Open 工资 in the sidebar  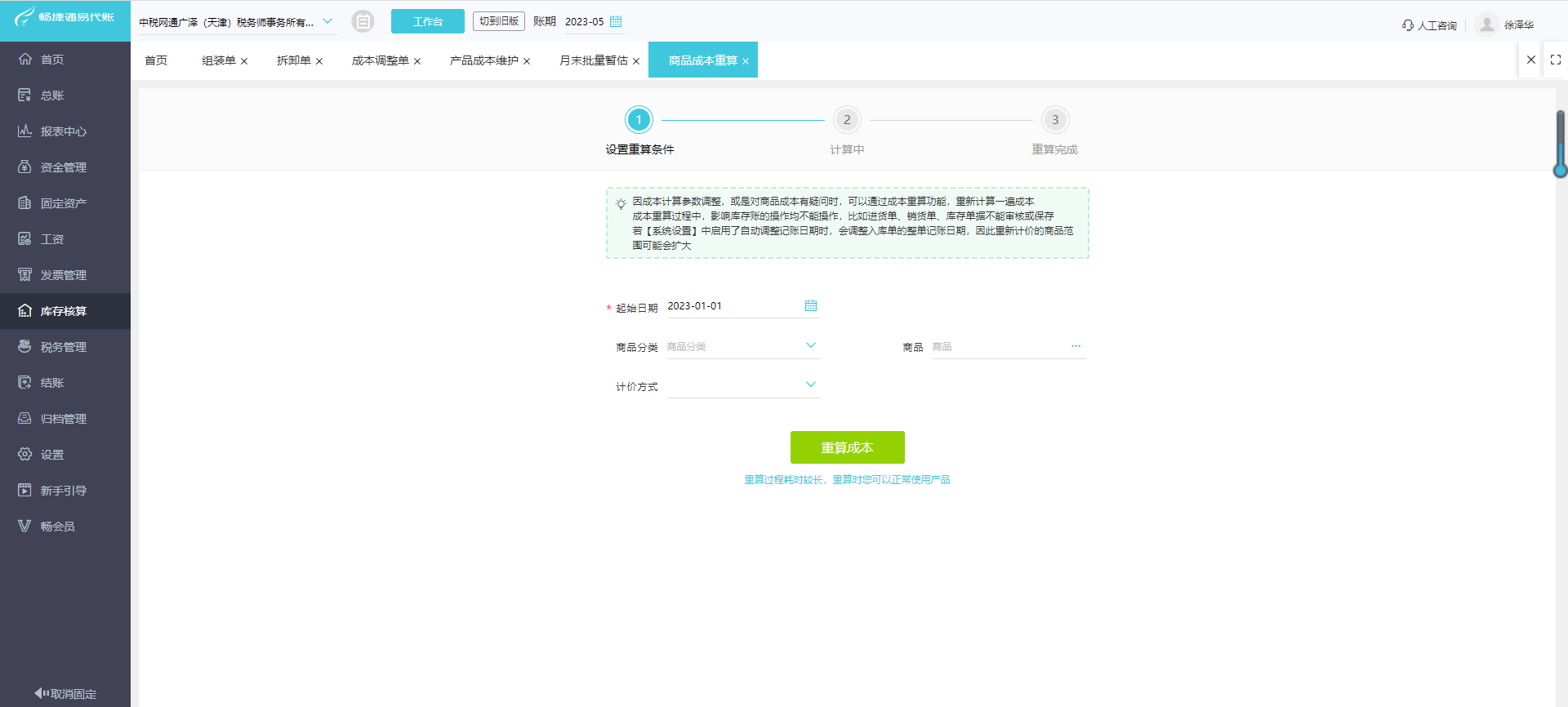(x=65, y=239)
